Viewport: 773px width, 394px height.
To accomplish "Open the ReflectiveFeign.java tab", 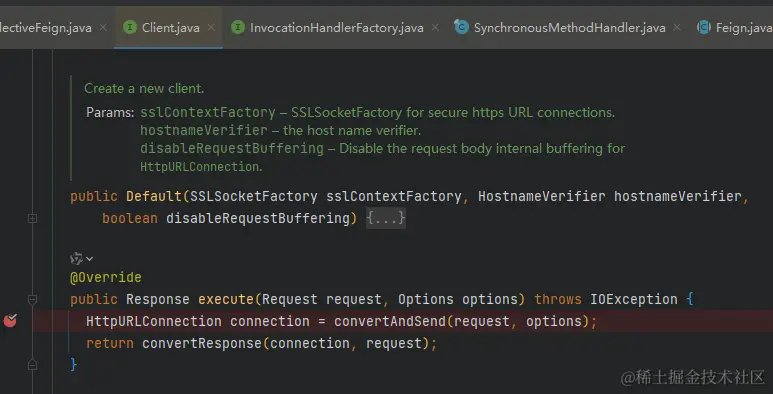I will (x=45, y=28).
